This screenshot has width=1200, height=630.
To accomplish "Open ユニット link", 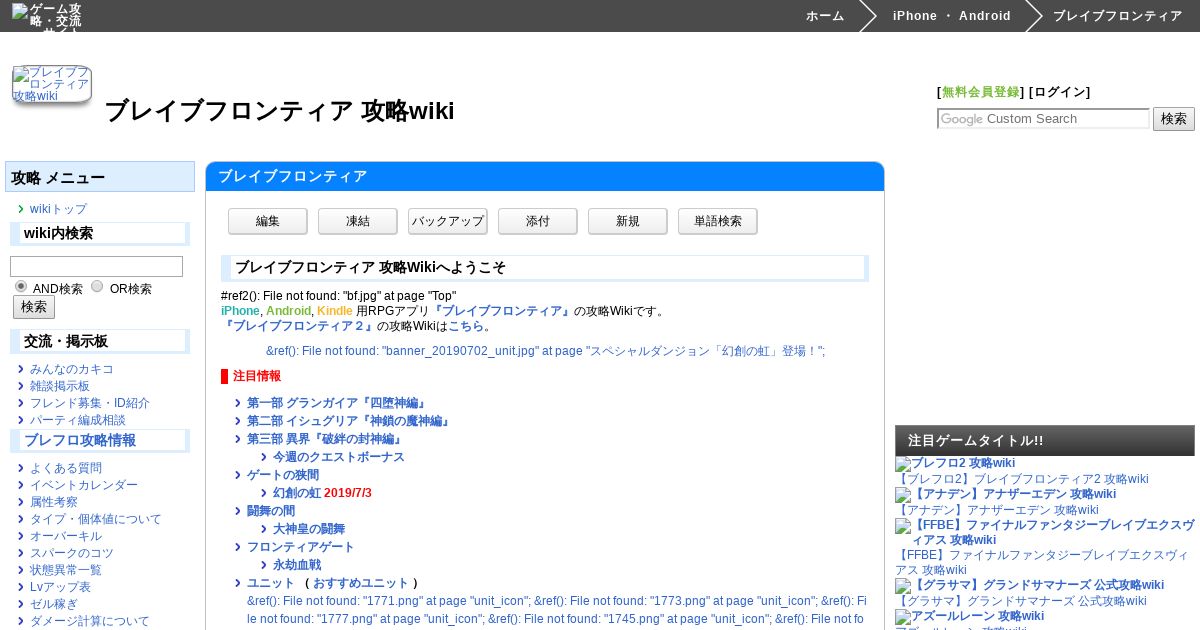I will 271,583.
